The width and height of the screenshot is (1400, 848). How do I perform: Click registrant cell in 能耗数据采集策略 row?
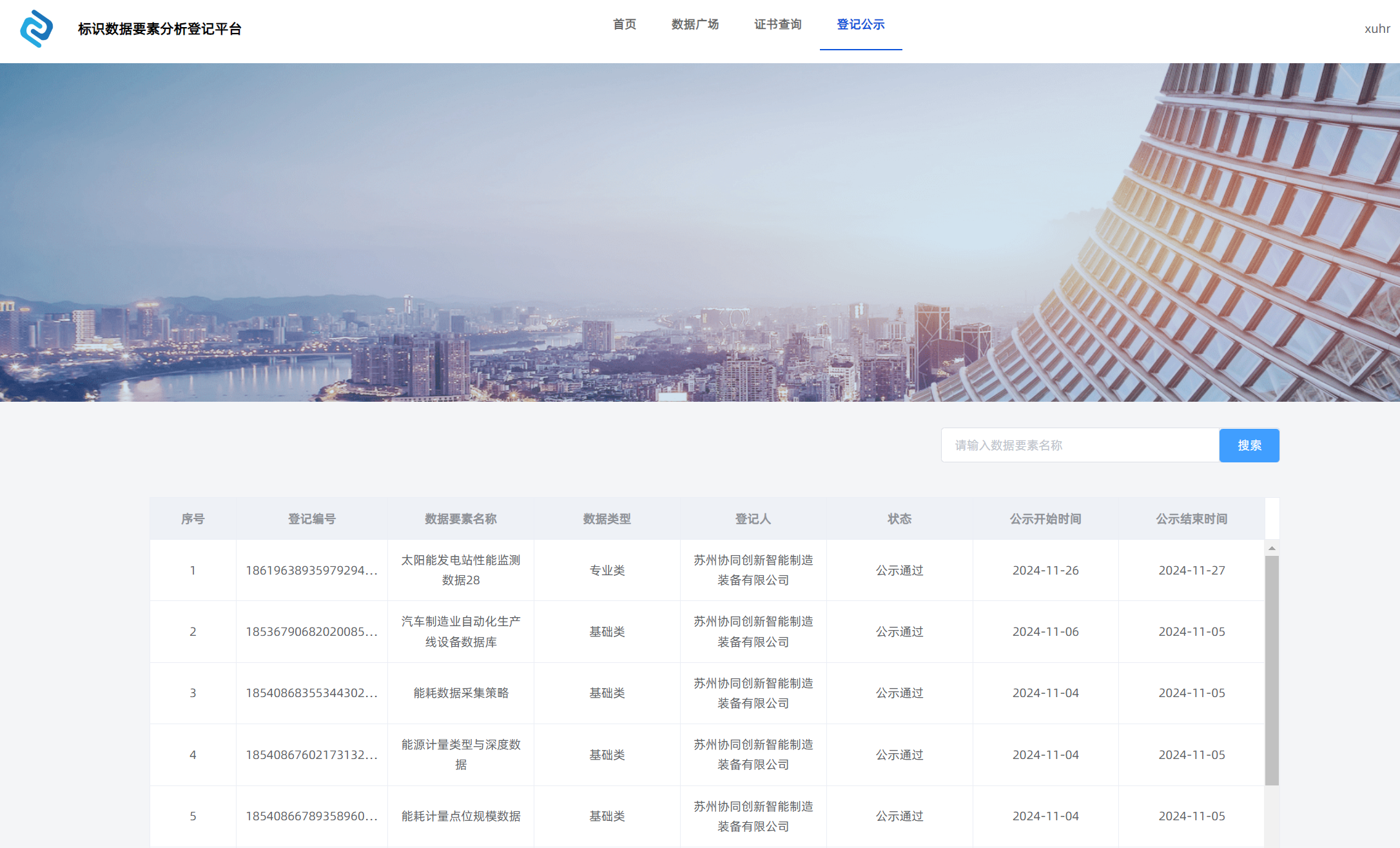[x=753, y=693]
